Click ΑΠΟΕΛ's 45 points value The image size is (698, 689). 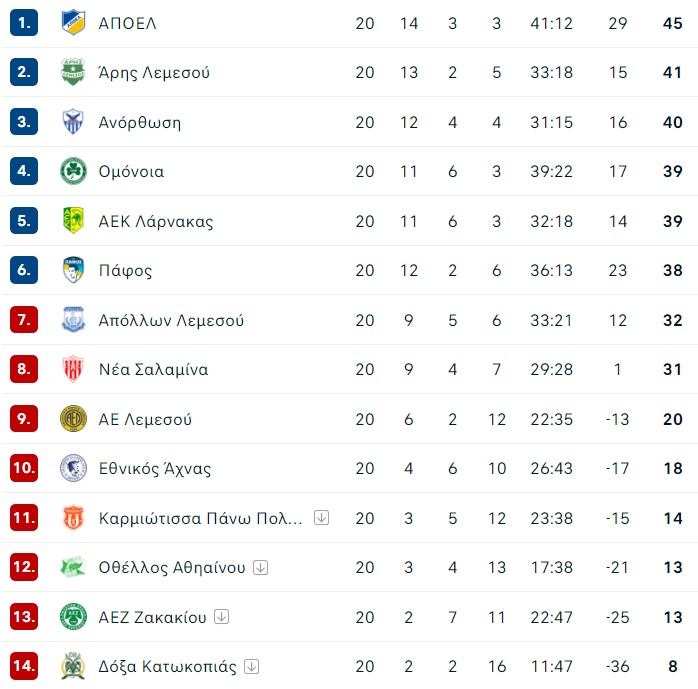coord(672,23)
